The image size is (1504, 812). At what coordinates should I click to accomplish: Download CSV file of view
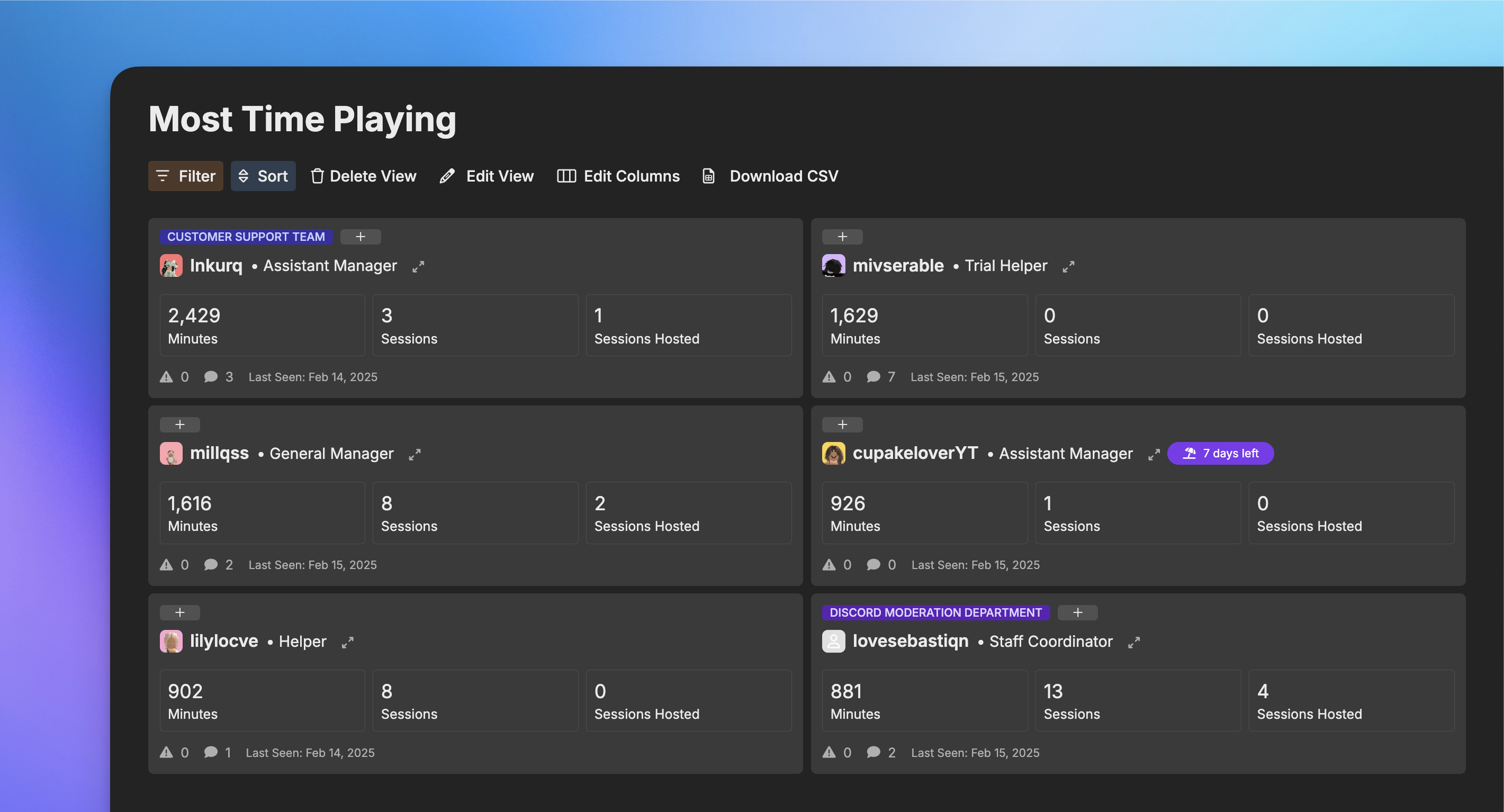(770, 176)
